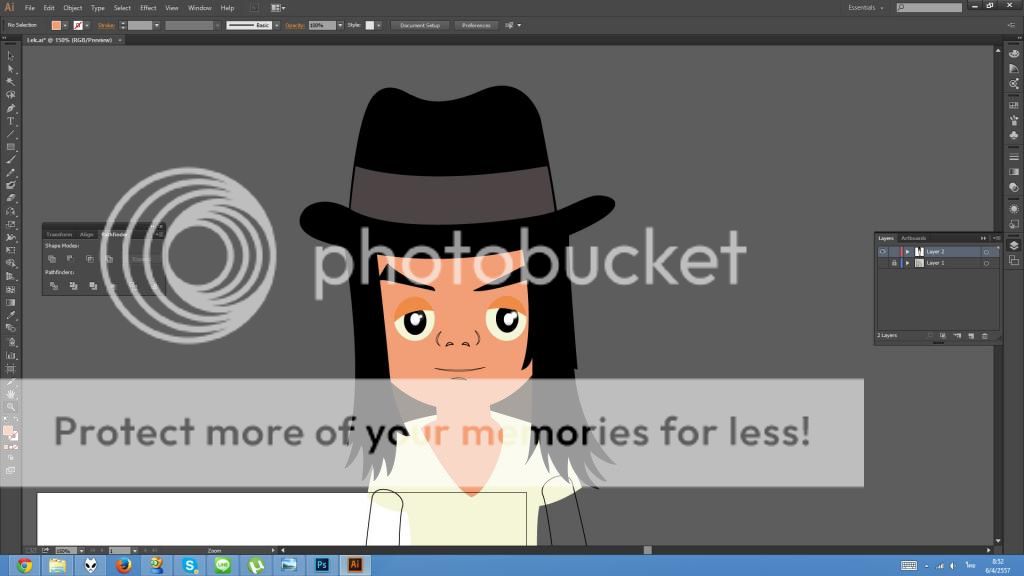This screenshot has height=576, width=1024.
Task: Switch to the Artboards panel tab
Action: [x=914, y=238]
